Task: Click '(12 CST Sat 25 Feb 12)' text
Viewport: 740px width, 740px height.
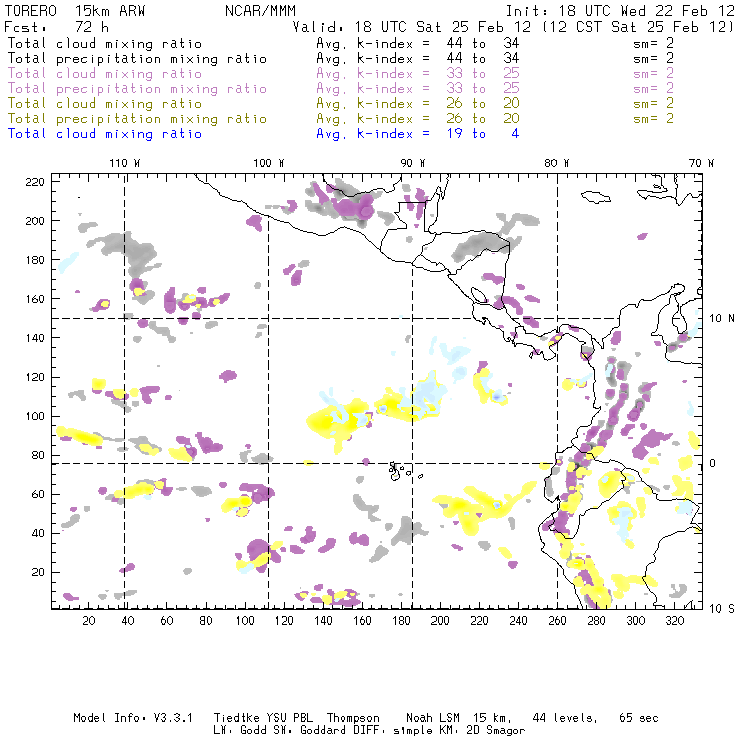Action: tap(638, 27)
